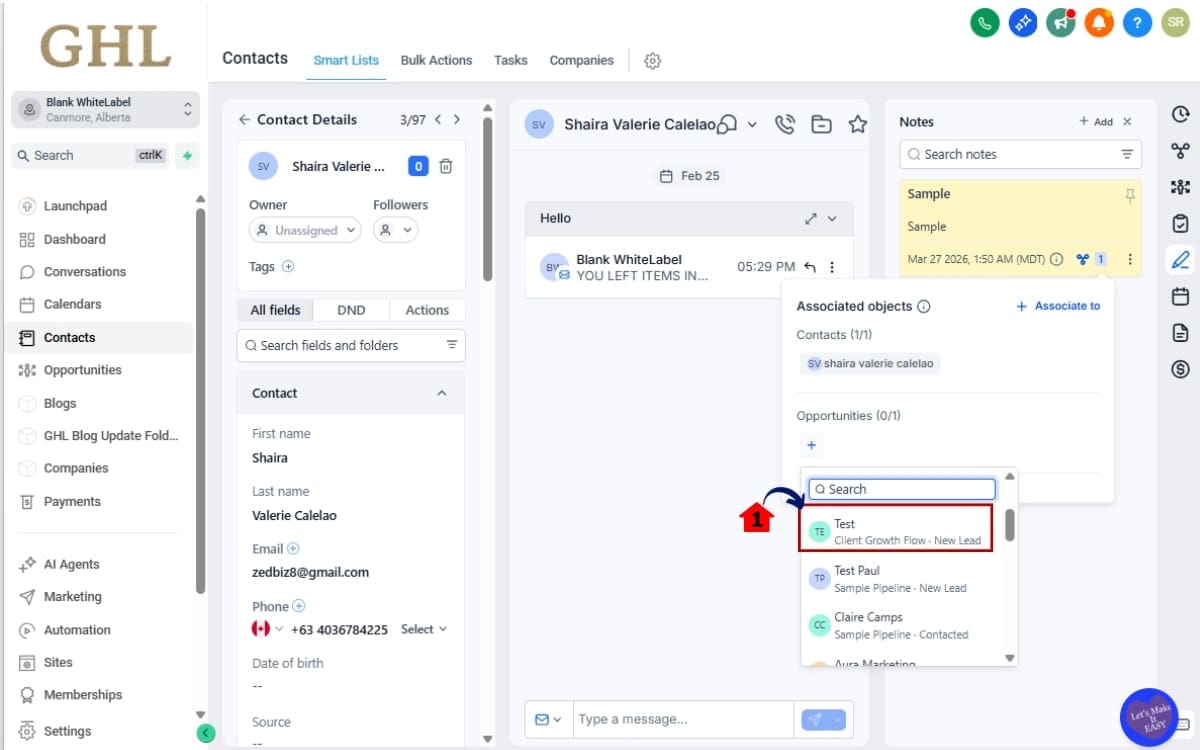Open the notifications bell icon
Image resolution: width=1200 pixels, height=750 pixels.
pos(1098,23)
